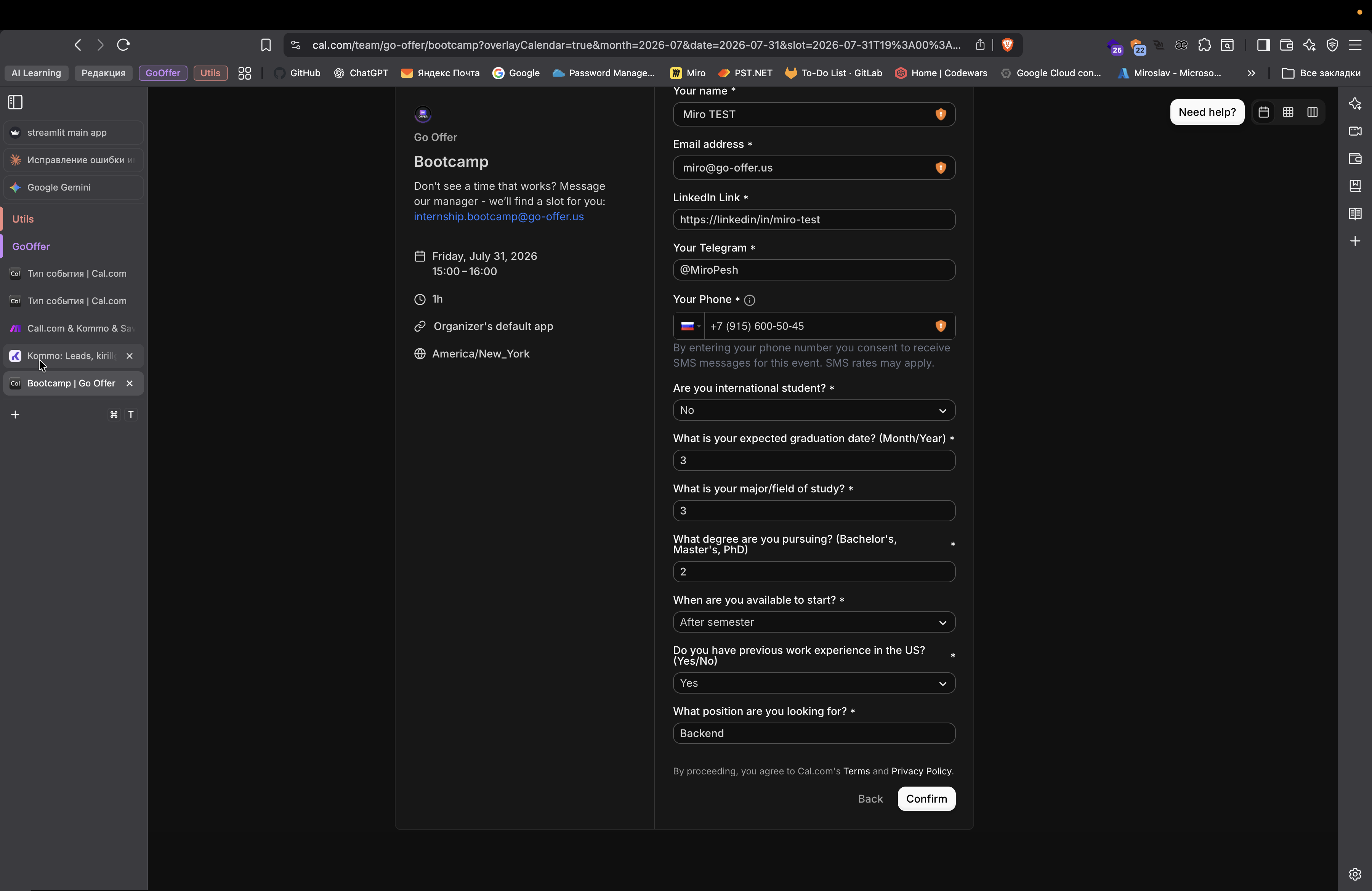
Task: Switch to Kommo Leads tab
Action: 72,356
